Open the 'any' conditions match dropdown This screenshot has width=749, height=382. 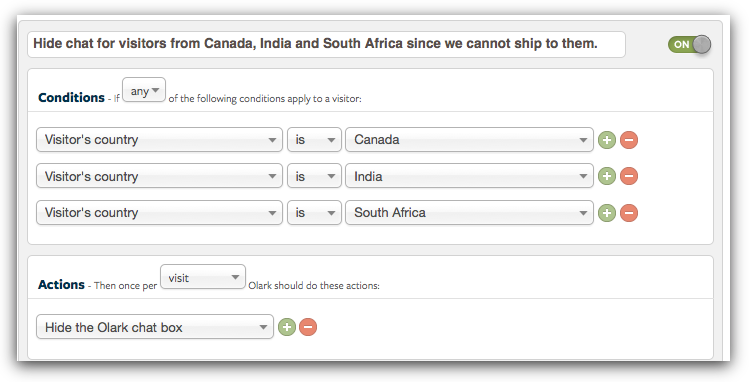[144, 90]
